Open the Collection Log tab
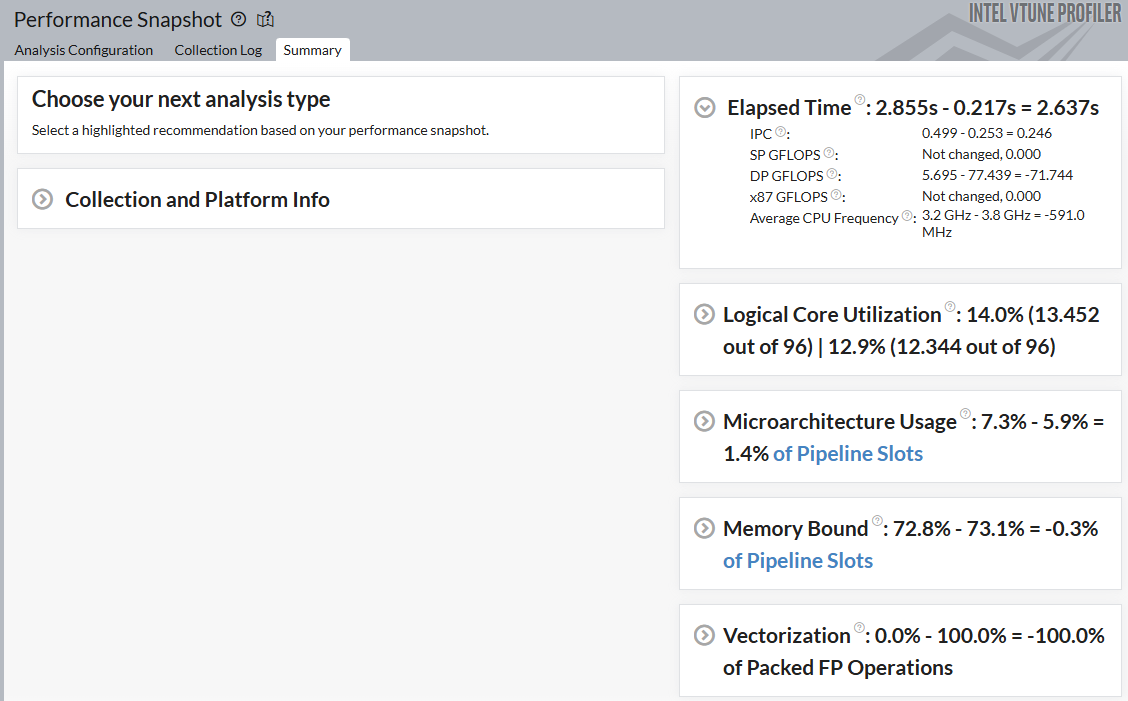The width and height of the screenshot is (1128, 701). pos(218,50)
